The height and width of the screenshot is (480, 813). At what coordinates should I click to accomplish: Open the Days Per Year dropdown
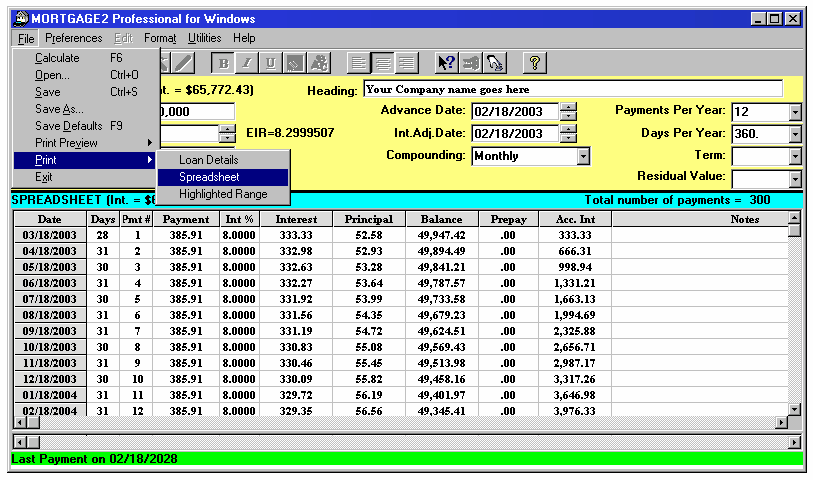tap(795, 134)
